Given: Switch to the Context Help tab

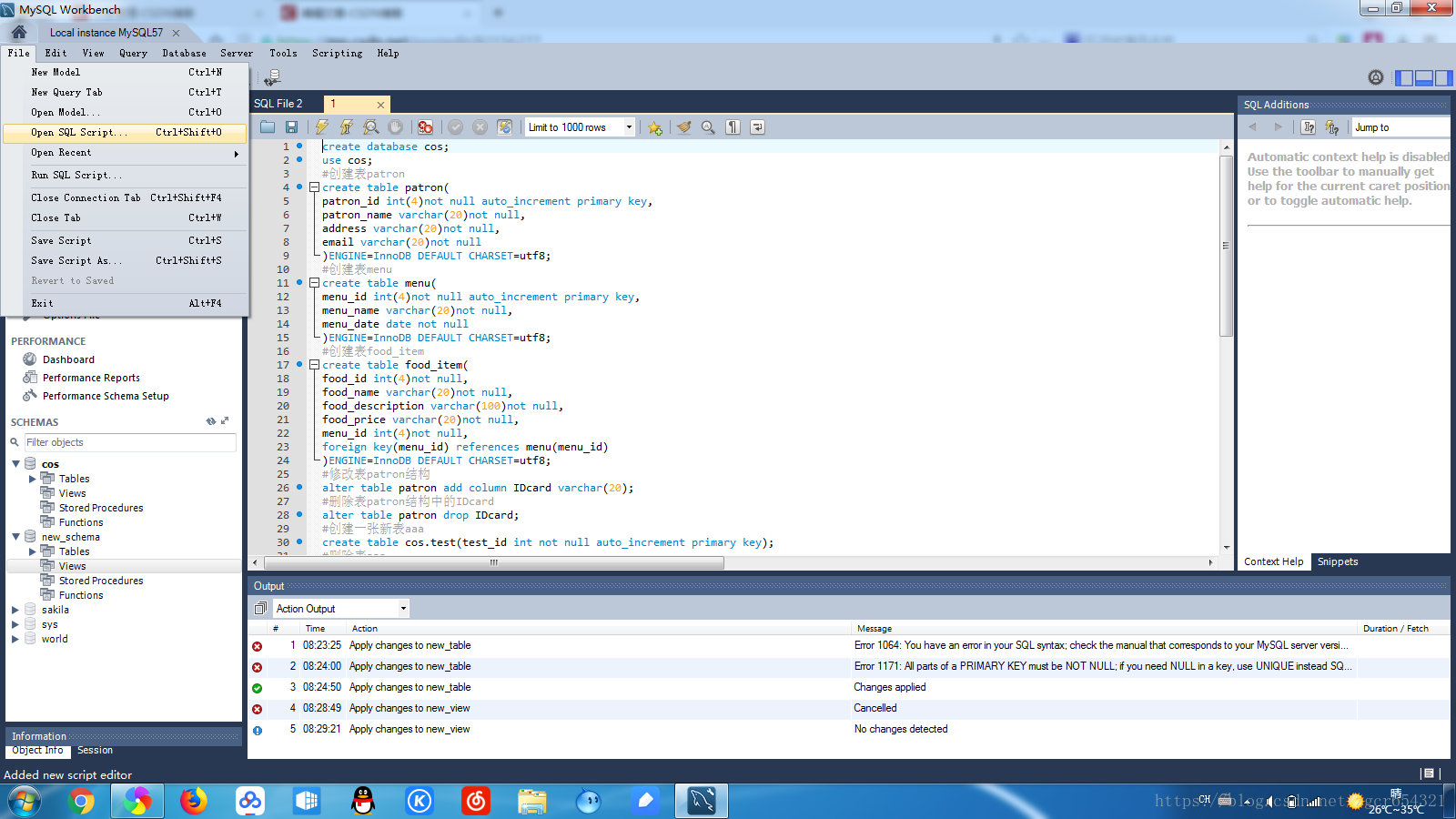Looking at the screenshot, I should (1274, 562).
